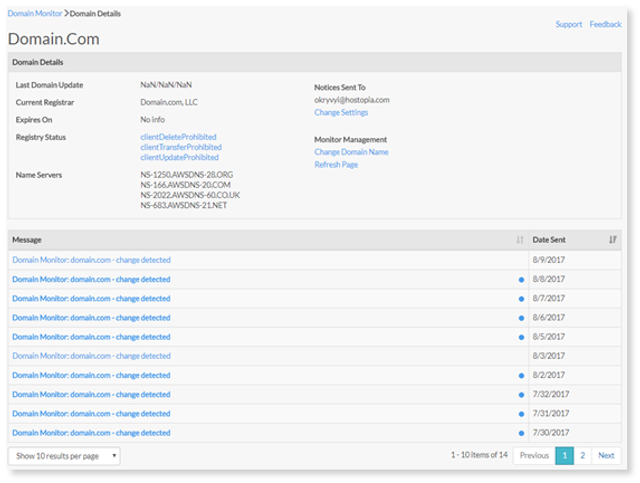Go to pagination page 2
The image size is (640, 483).
tap(582, 455)
